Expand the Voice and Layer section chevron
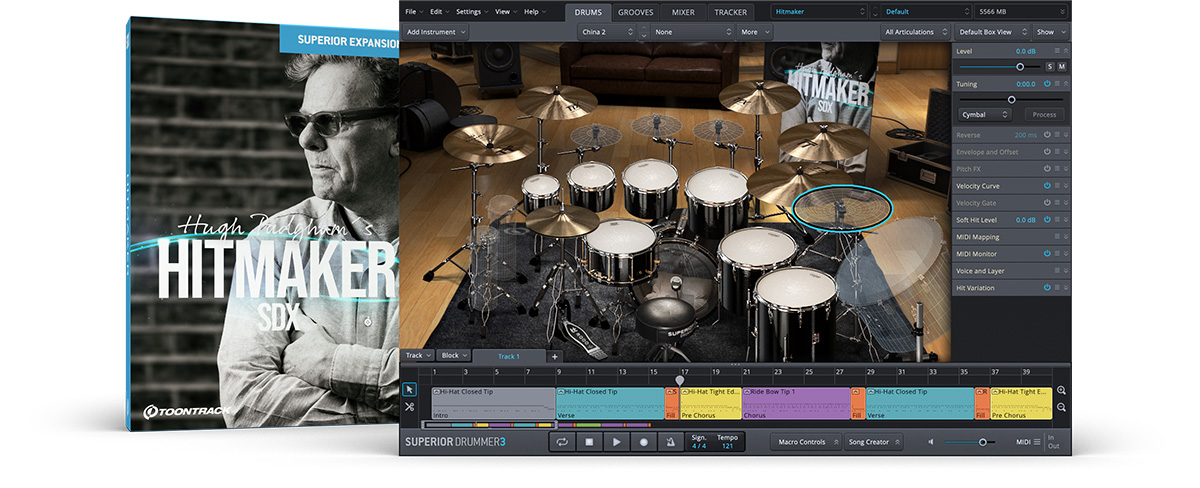 coord(1066,271)
